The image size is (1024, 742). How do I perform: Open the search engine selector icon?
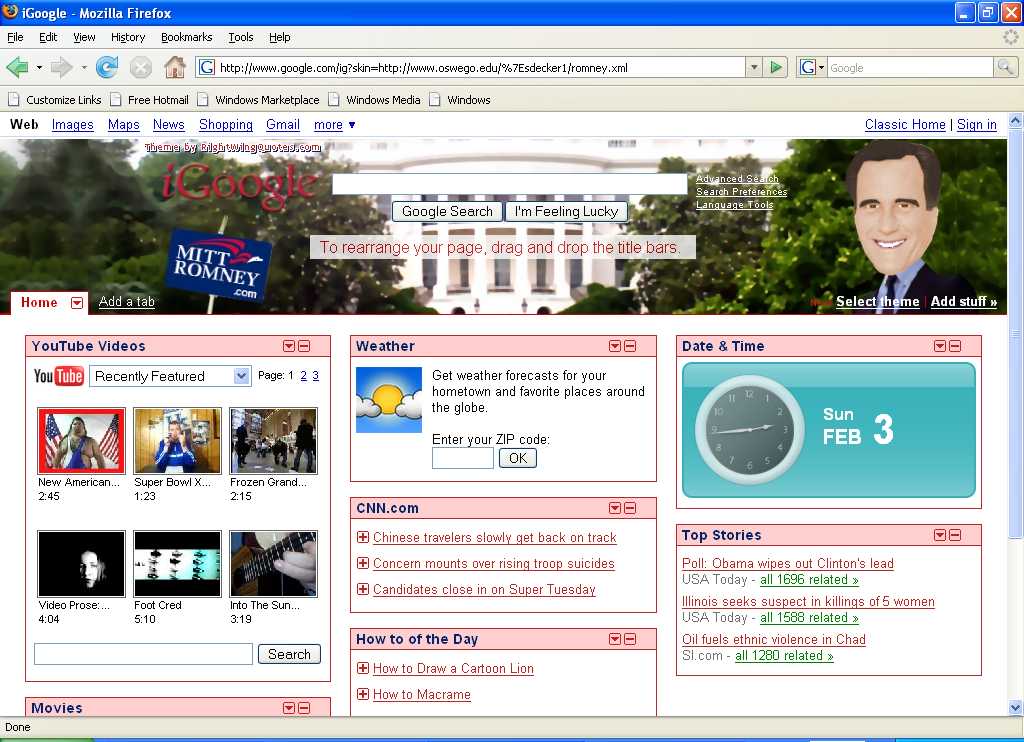(812, 67)
